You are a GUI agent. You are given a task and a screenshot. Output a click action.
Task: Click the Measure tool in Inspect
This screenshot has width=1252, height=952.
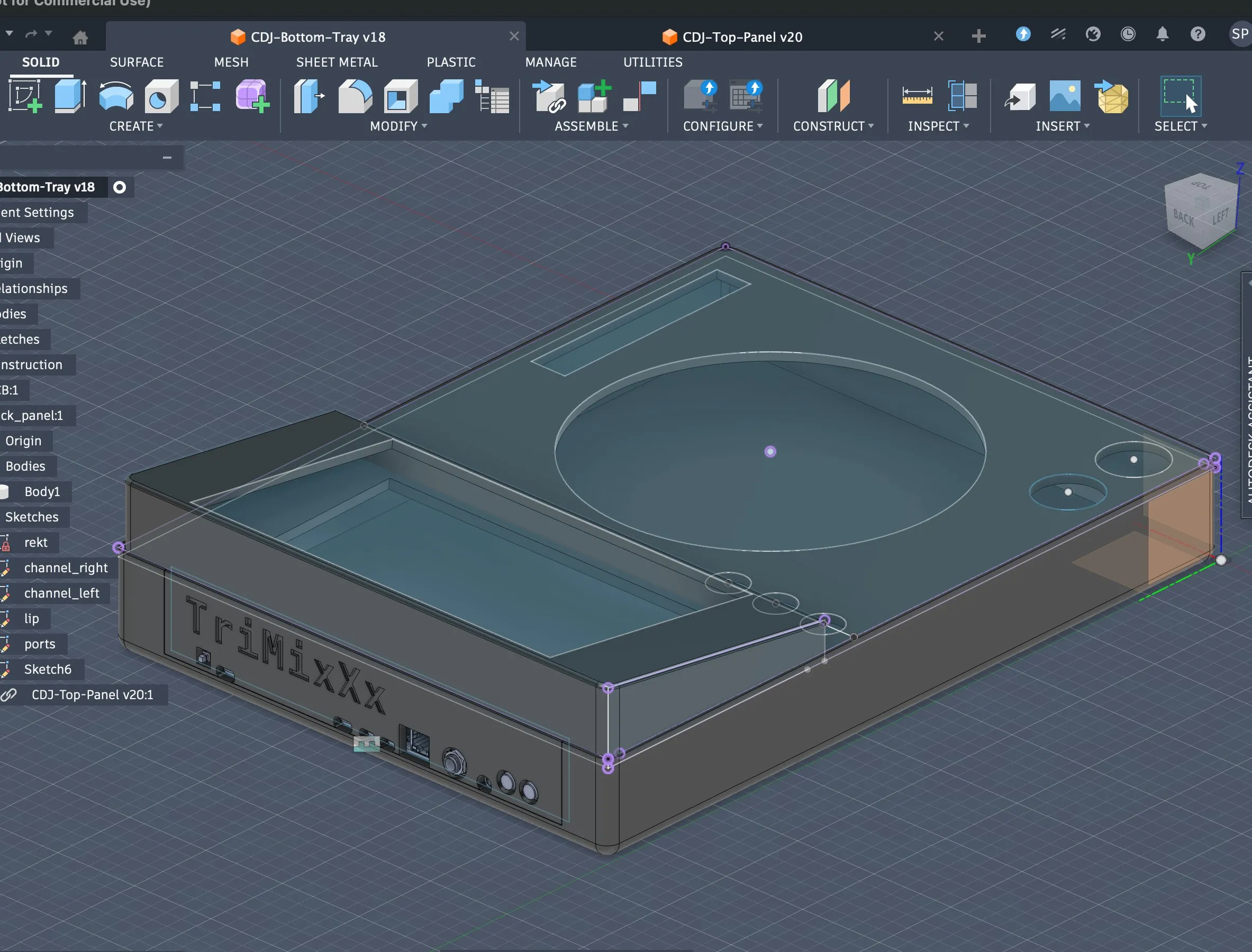click(x=917, y=96)
